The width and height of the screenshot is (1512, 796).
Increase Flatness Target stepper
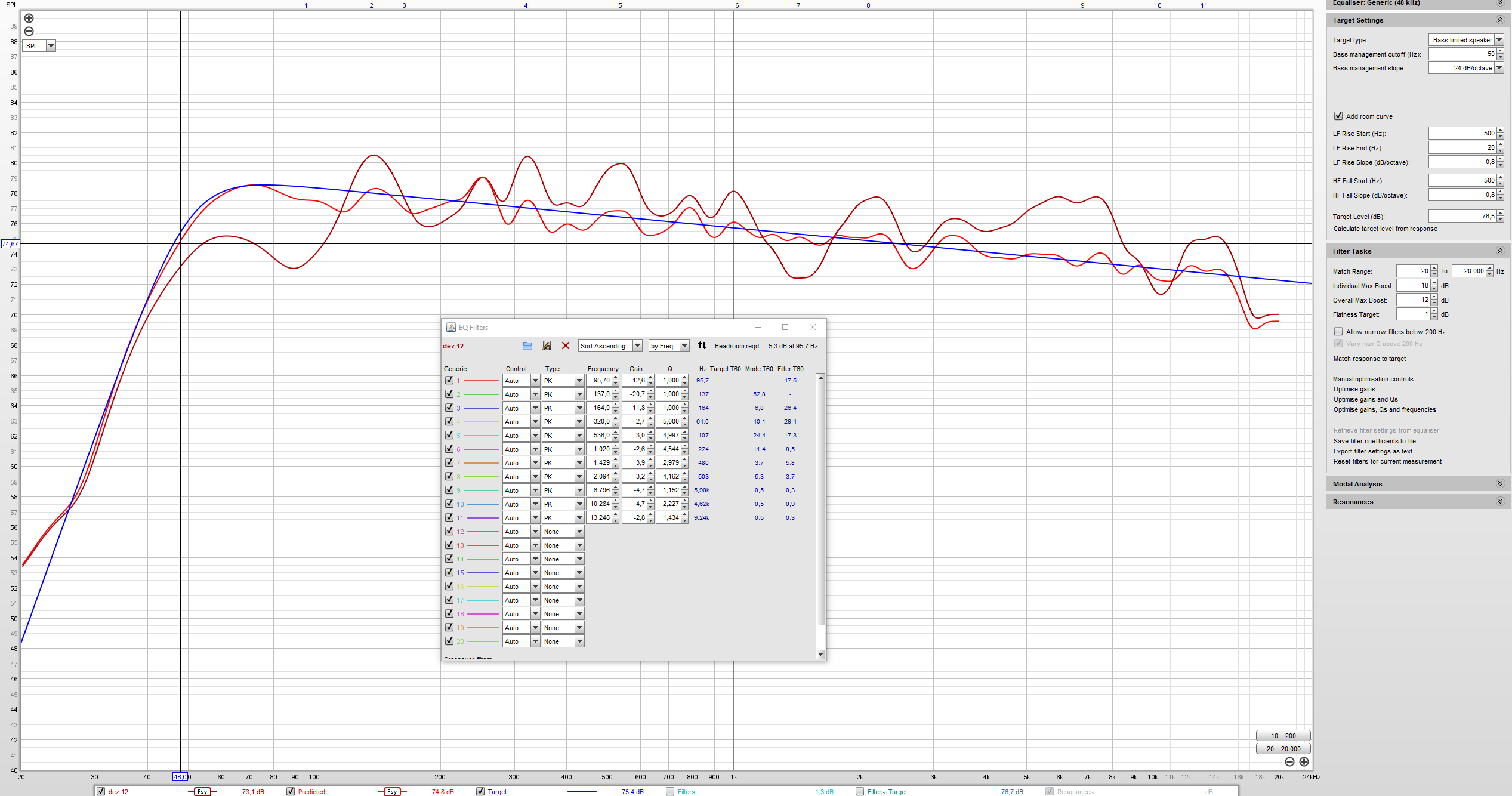pyautogui.click(x=1434, y=311)
